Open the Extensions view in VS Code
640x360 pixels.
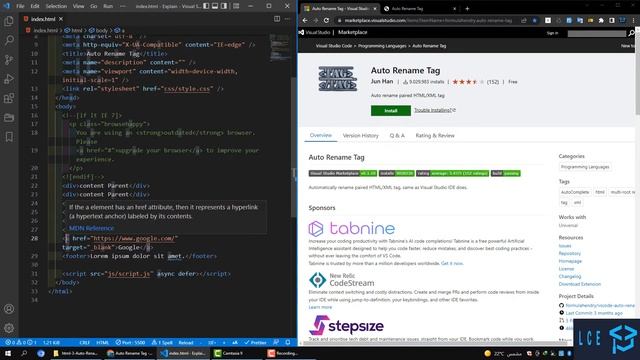click(9, 98)
